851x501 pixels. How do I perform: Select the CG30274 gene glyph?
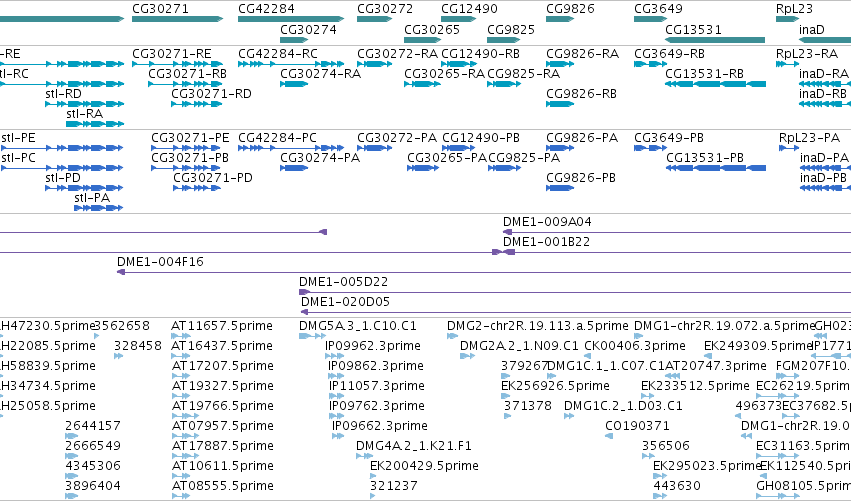click(294, 40)
